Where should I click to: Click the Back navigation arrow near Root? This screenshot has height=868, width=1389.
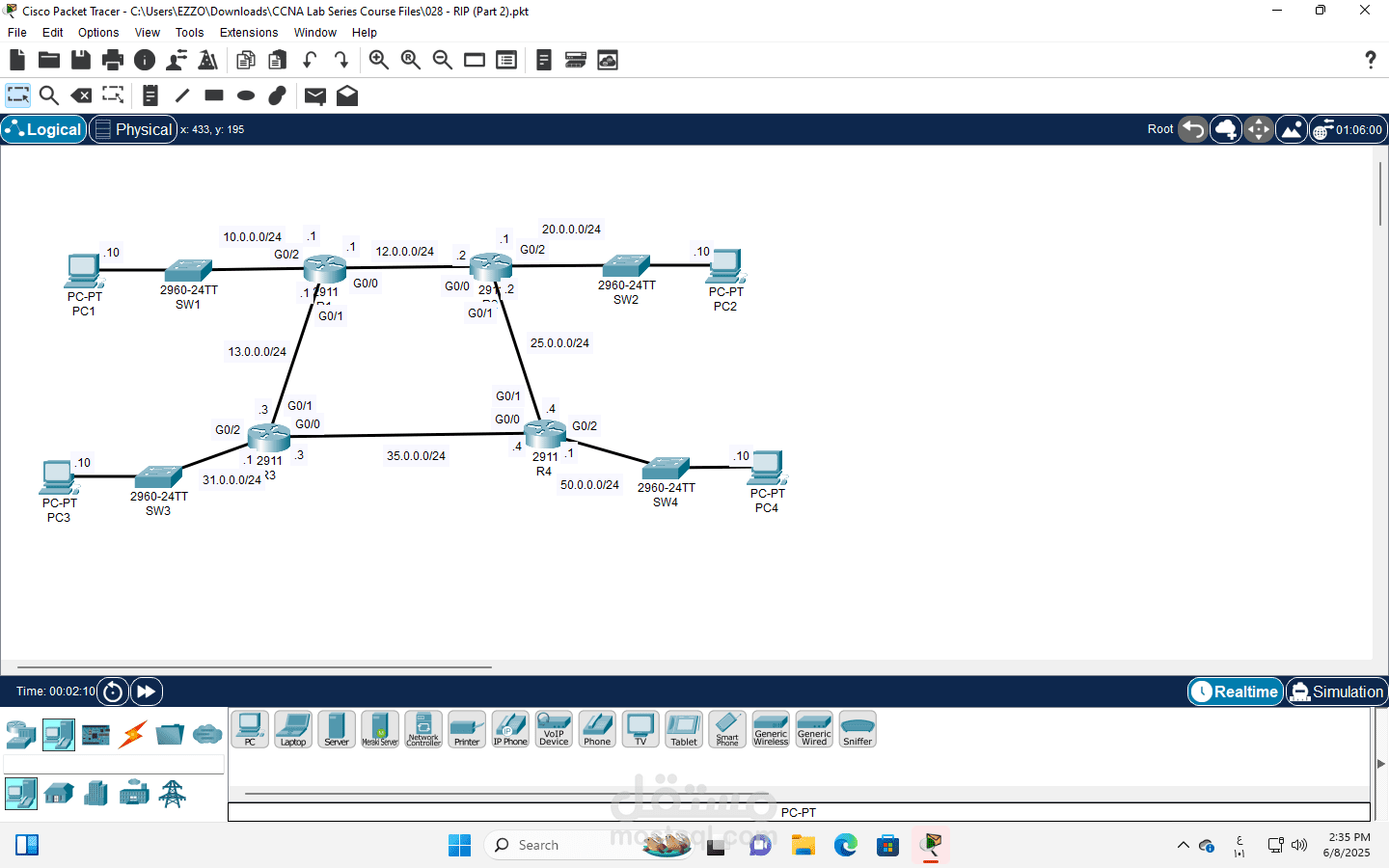coord(1193,129)
